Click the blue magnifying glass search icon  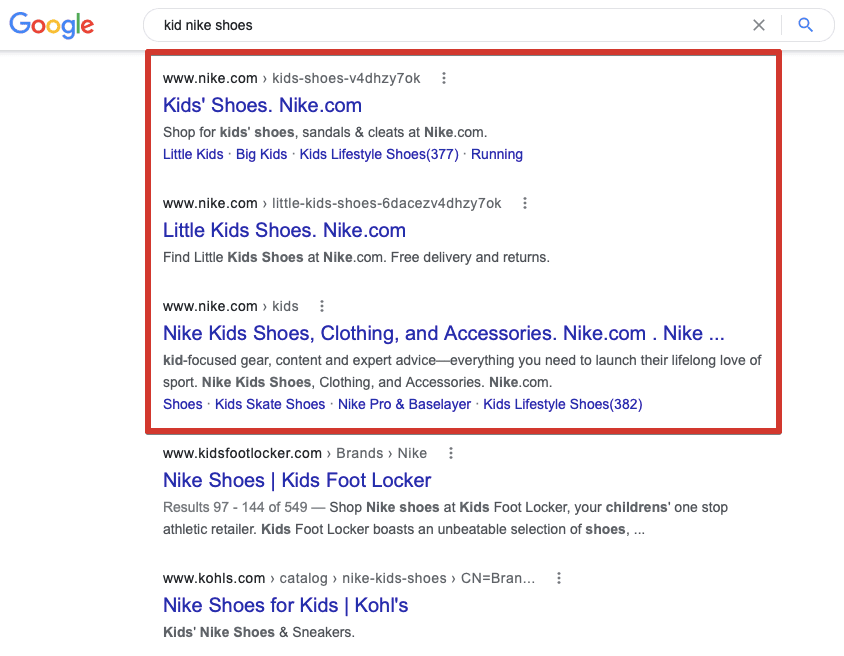pyautogui.click(x=805, y=25)
